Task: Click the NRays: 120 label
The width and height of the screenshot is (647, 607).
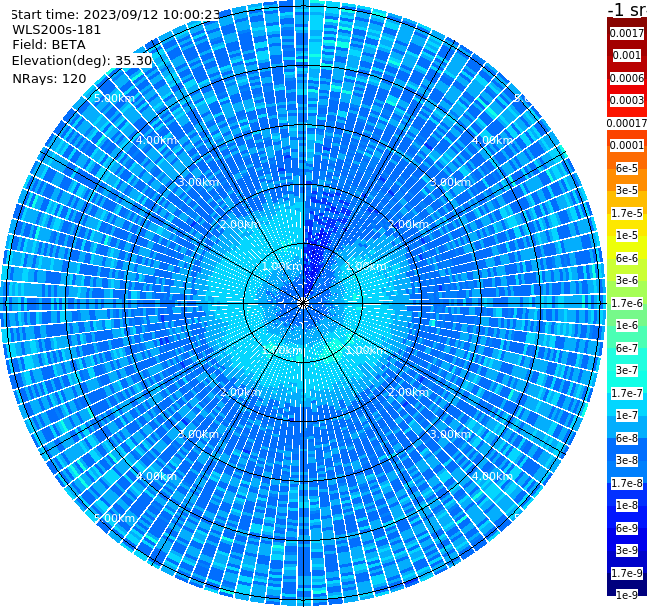Action: (49, 78)
